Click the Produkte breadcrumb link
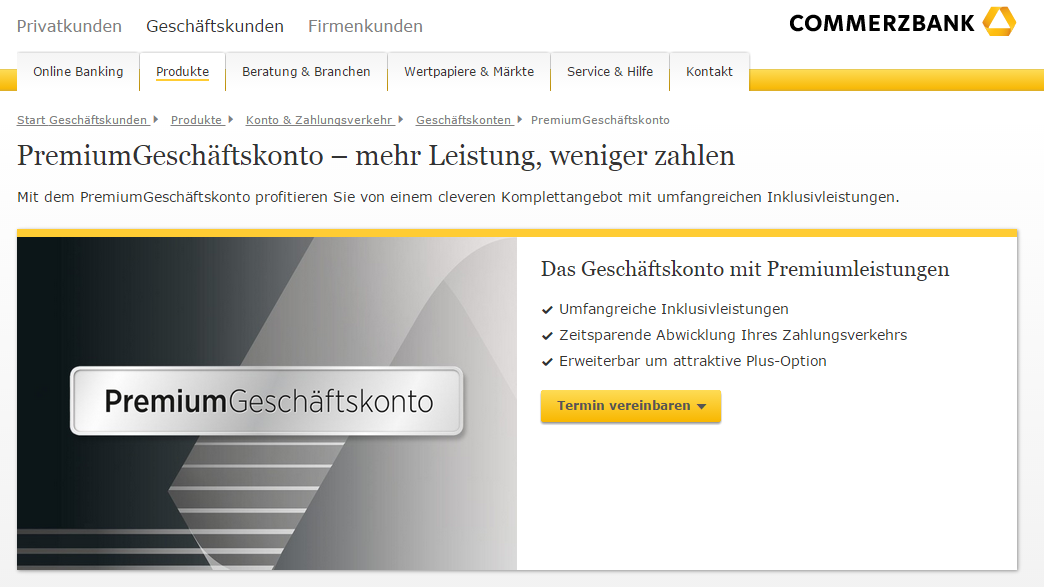This screenshot has height=587, width=1044. [x=196, y=120]
